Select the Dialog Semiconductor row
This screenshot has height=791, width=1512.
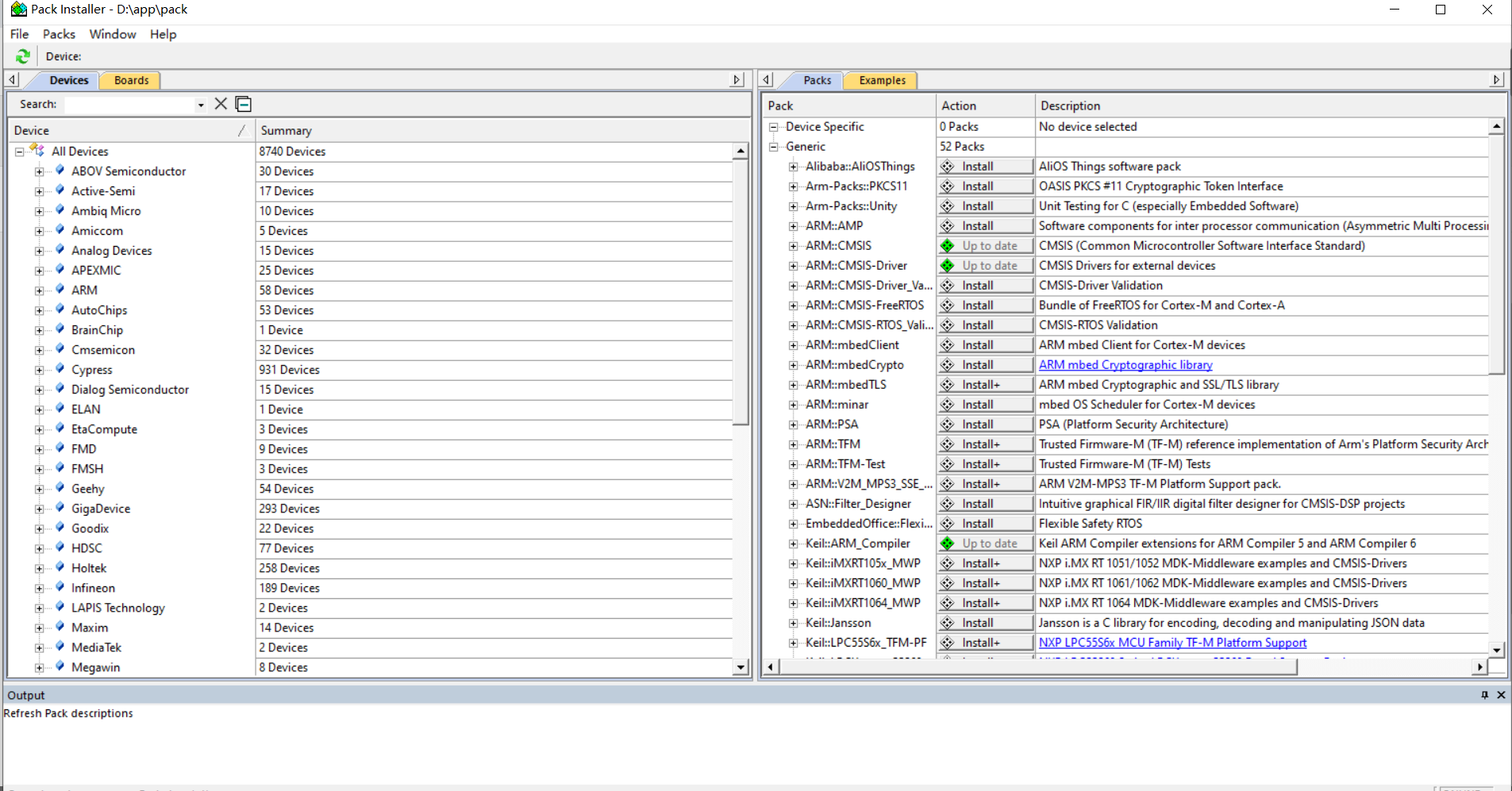click(x=130, y=390)
